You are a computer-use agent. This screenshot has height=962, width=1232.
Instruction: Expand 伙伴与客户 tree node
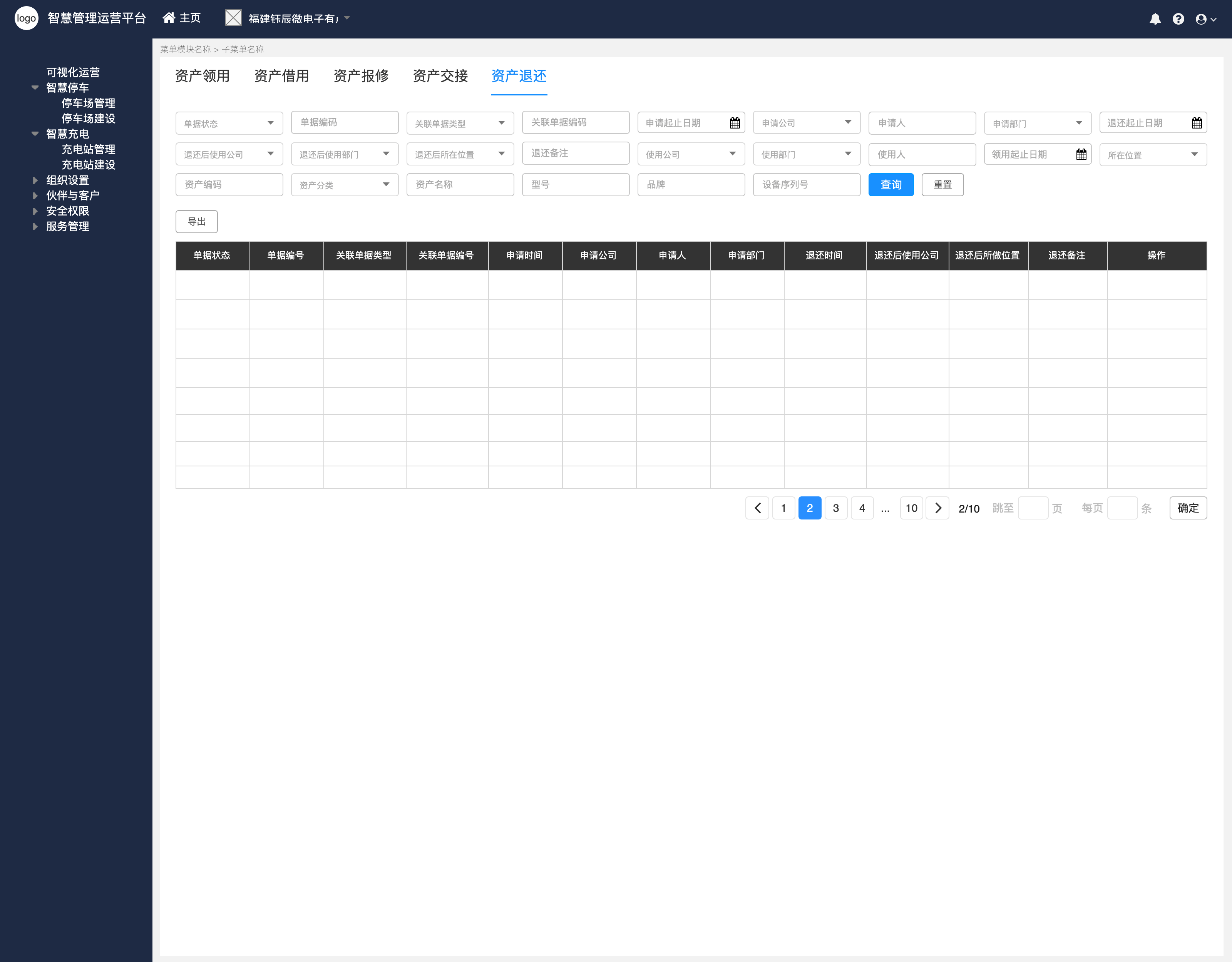tap(35, 195)
